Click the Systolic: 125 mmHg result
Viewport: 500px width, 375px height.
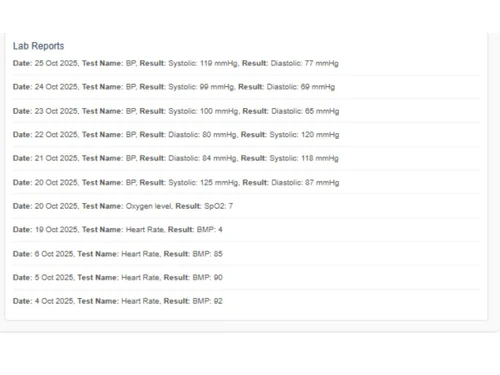(x=203, y=183)
